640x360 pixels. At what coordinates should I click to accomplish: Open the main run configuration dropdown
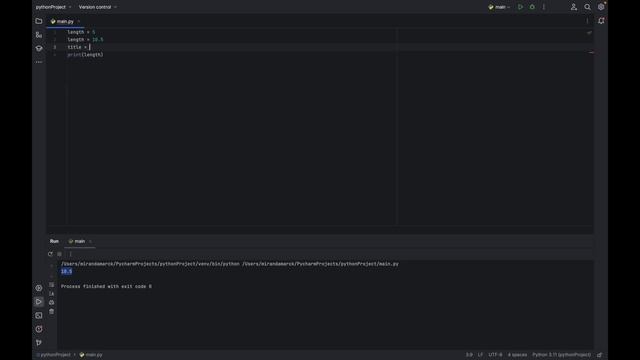[499, 7]
